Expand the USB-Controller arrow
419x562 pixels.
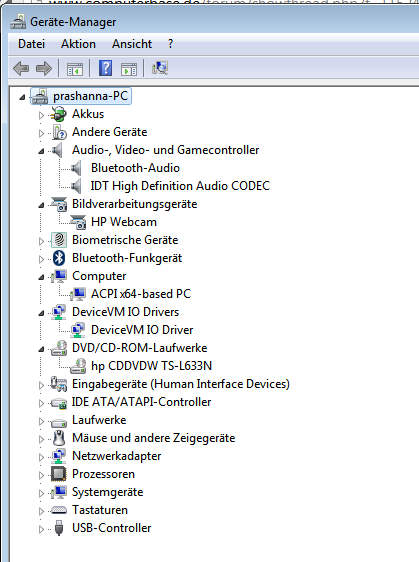[x=41, y=529]
